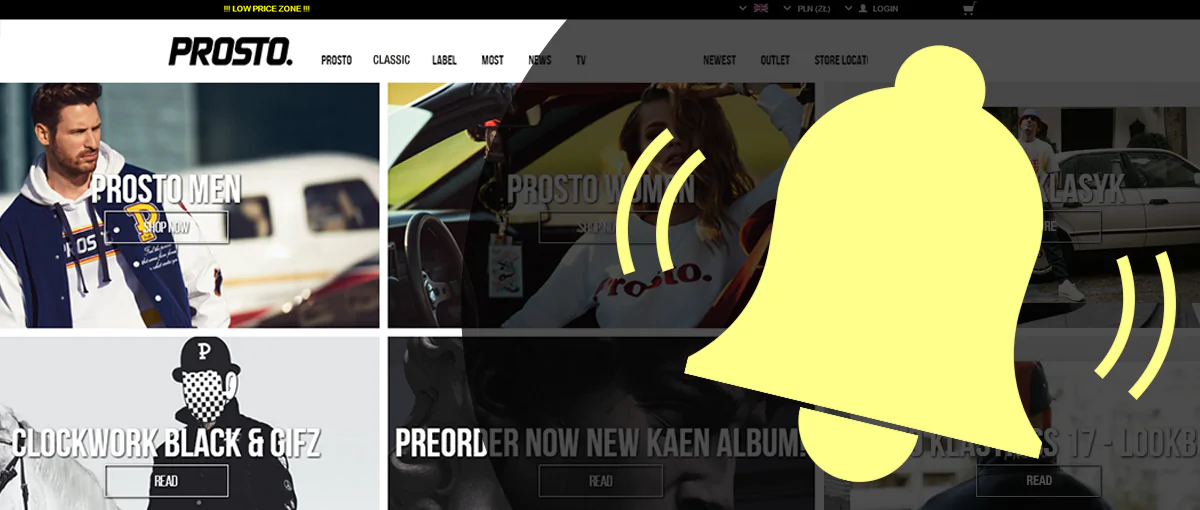
Task: Click the UK flag language icon
Action: pos(761,8)
